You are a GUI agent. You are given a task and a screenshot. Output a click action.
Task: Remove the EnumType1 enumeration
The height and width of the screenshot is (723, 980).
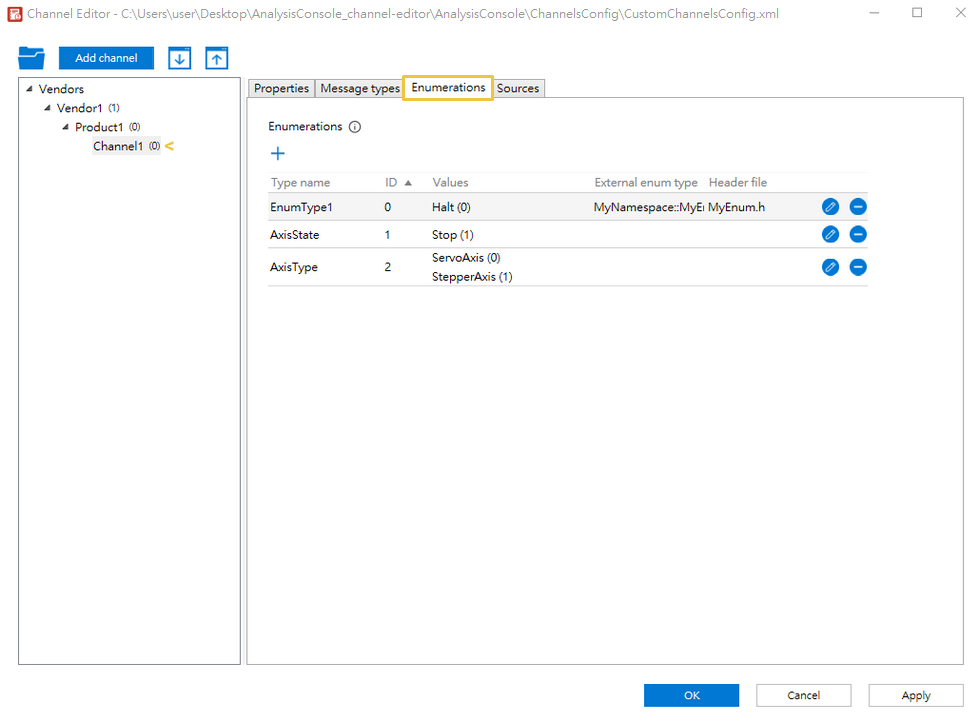pyautogui.click(x=858, y=207)
